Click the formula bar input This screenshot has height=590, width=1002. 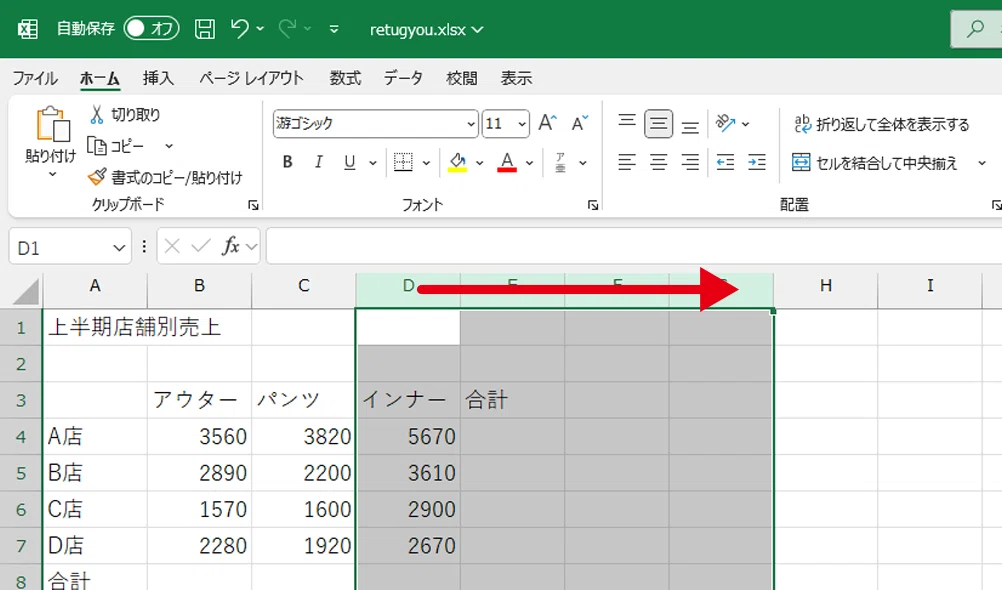pyautogui.click(x=634, y=246)
